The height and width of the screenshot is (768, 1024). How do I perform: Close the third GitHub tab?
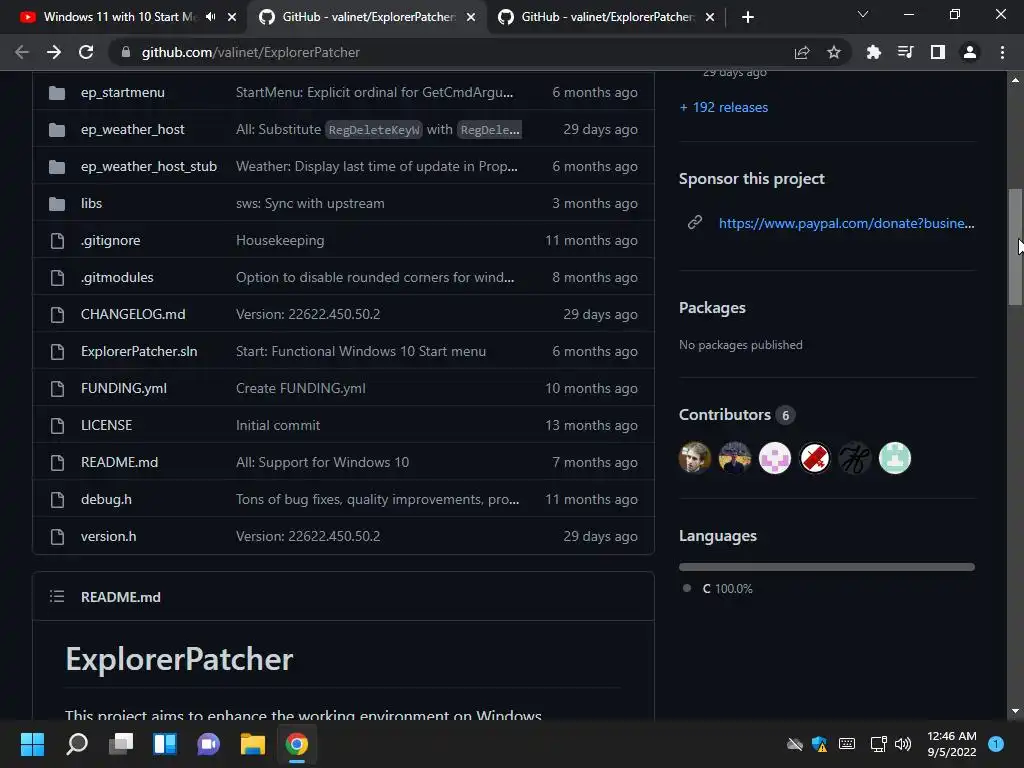click(710, 17)
